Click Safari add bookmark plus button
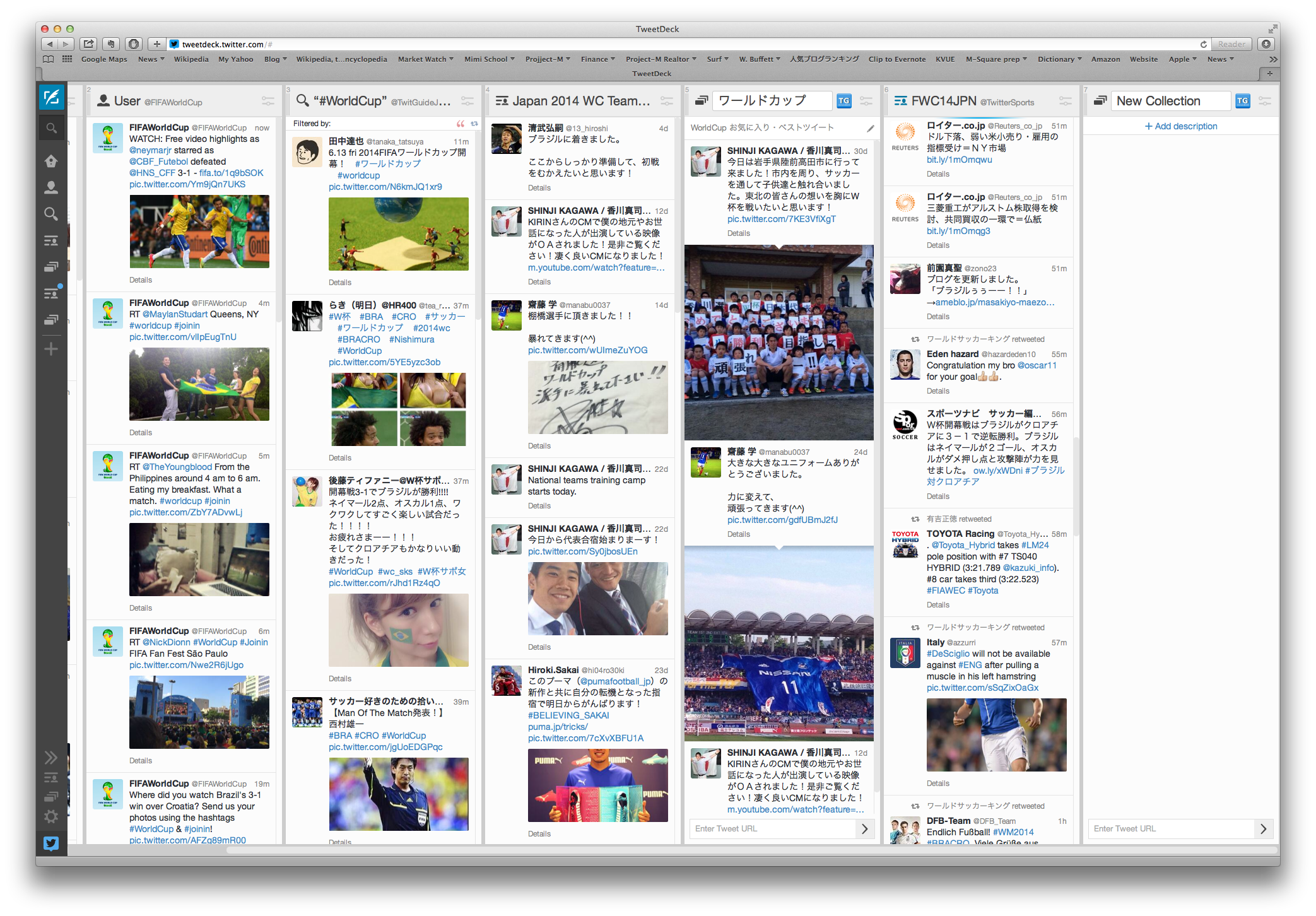This screenshot has width=1316, height=916. 157,44
